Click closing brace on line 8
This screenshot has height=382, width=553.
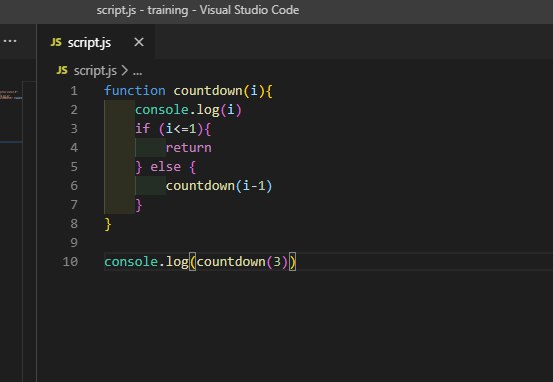click(x=108, y=224)
